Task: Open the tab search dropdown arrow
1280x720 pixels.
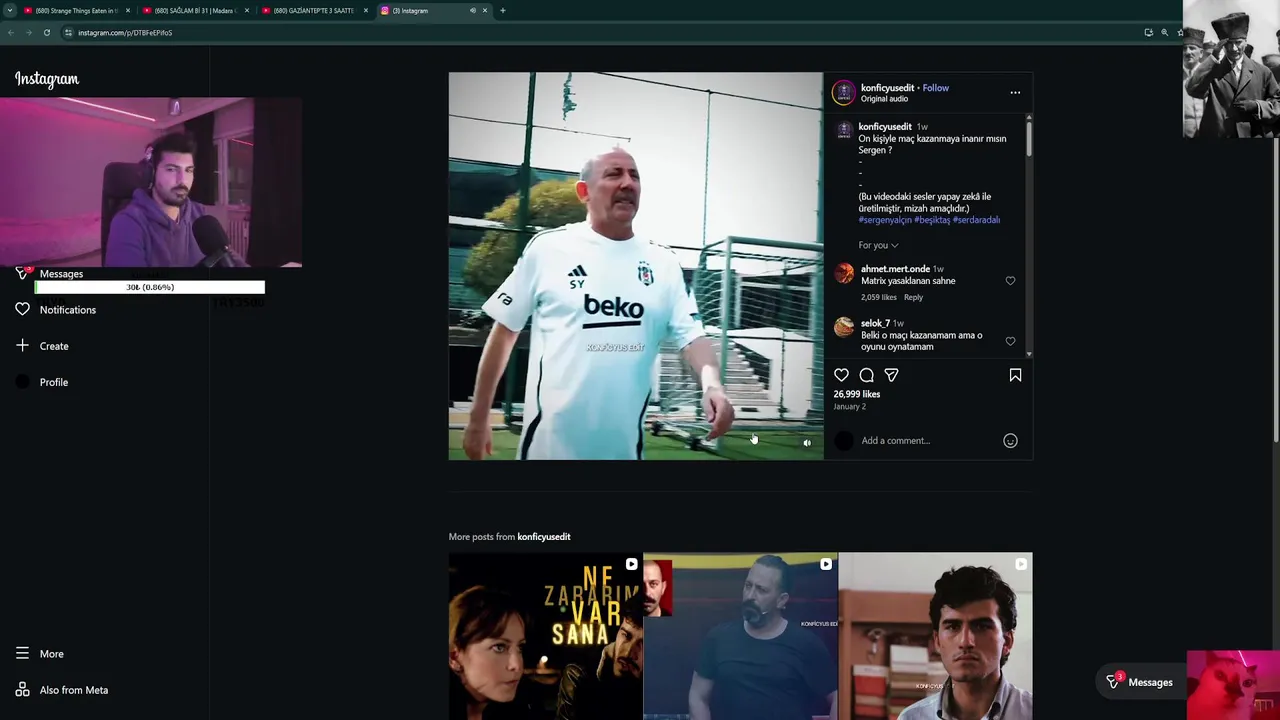Action: 9,11
